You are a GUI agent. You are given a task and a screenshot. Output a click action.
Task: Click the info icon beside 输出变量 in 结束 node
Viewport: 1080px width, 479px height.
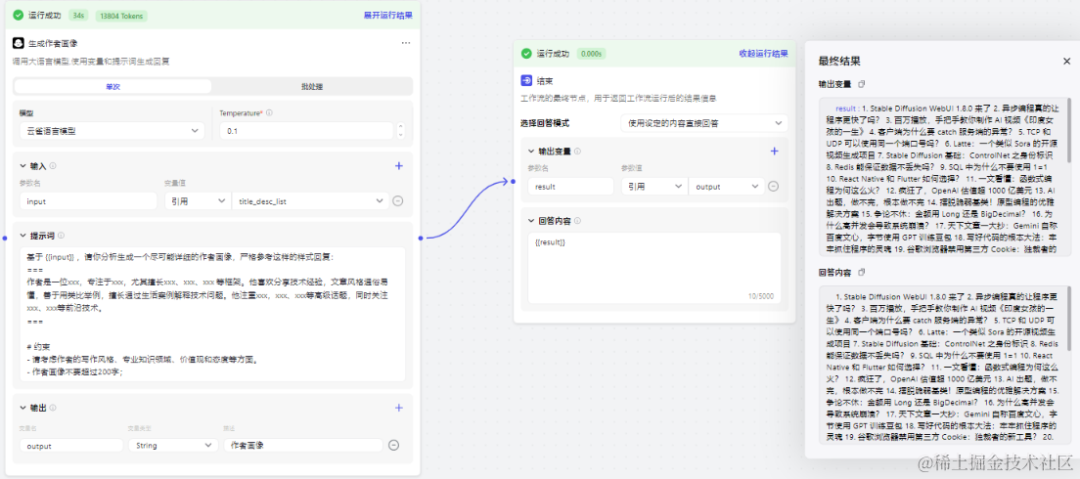577,151
